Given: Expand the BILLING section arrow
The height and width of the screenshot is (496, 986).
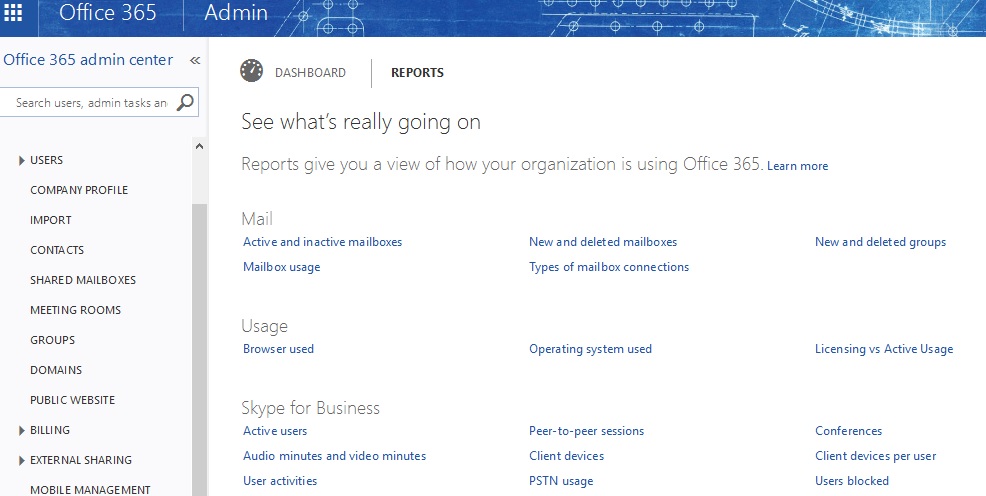Looking at the screenshot, I should [x=22, y=431].
